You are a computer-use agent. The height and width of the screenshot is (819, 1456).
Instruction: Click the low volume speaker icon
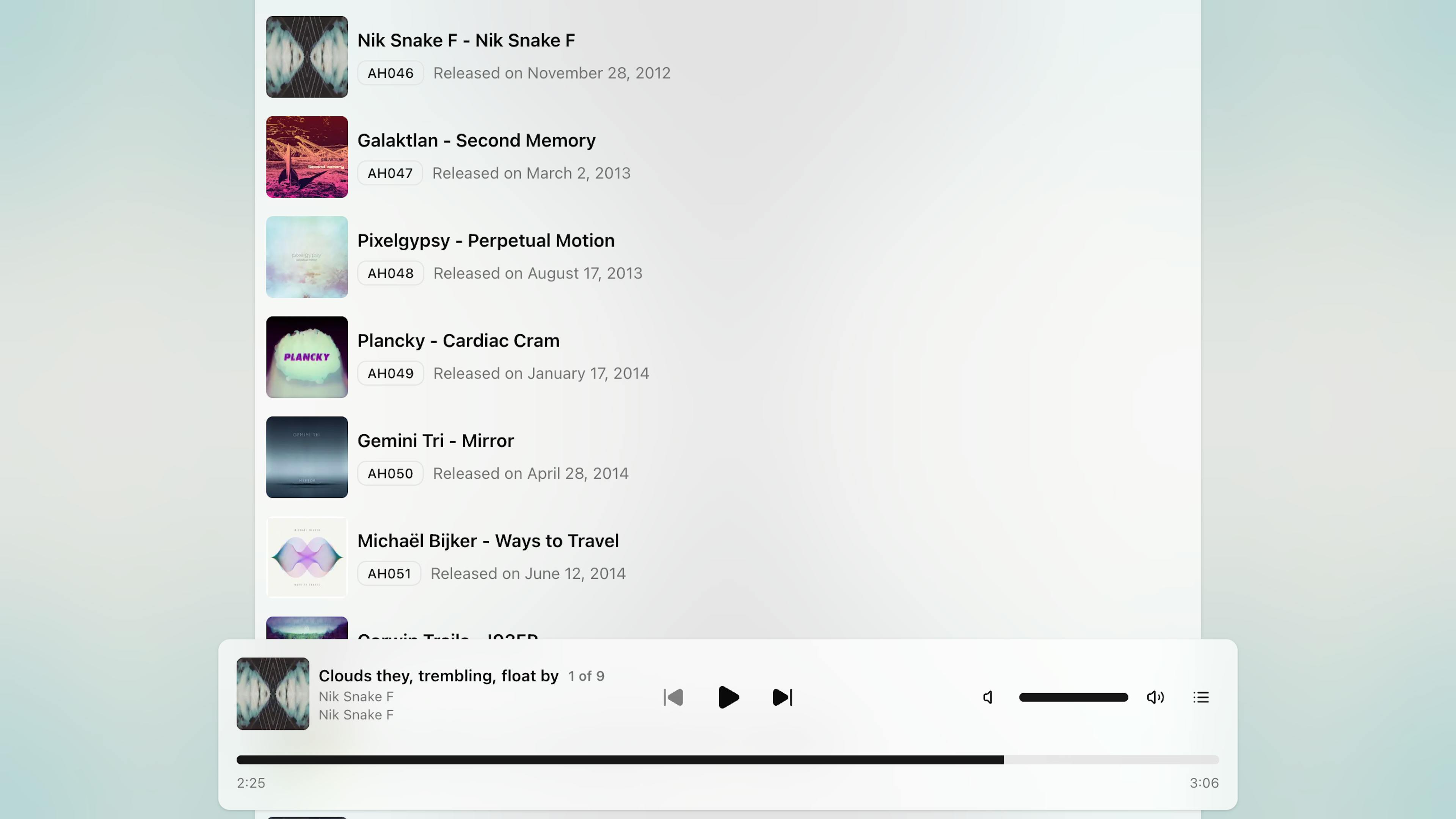987,697
